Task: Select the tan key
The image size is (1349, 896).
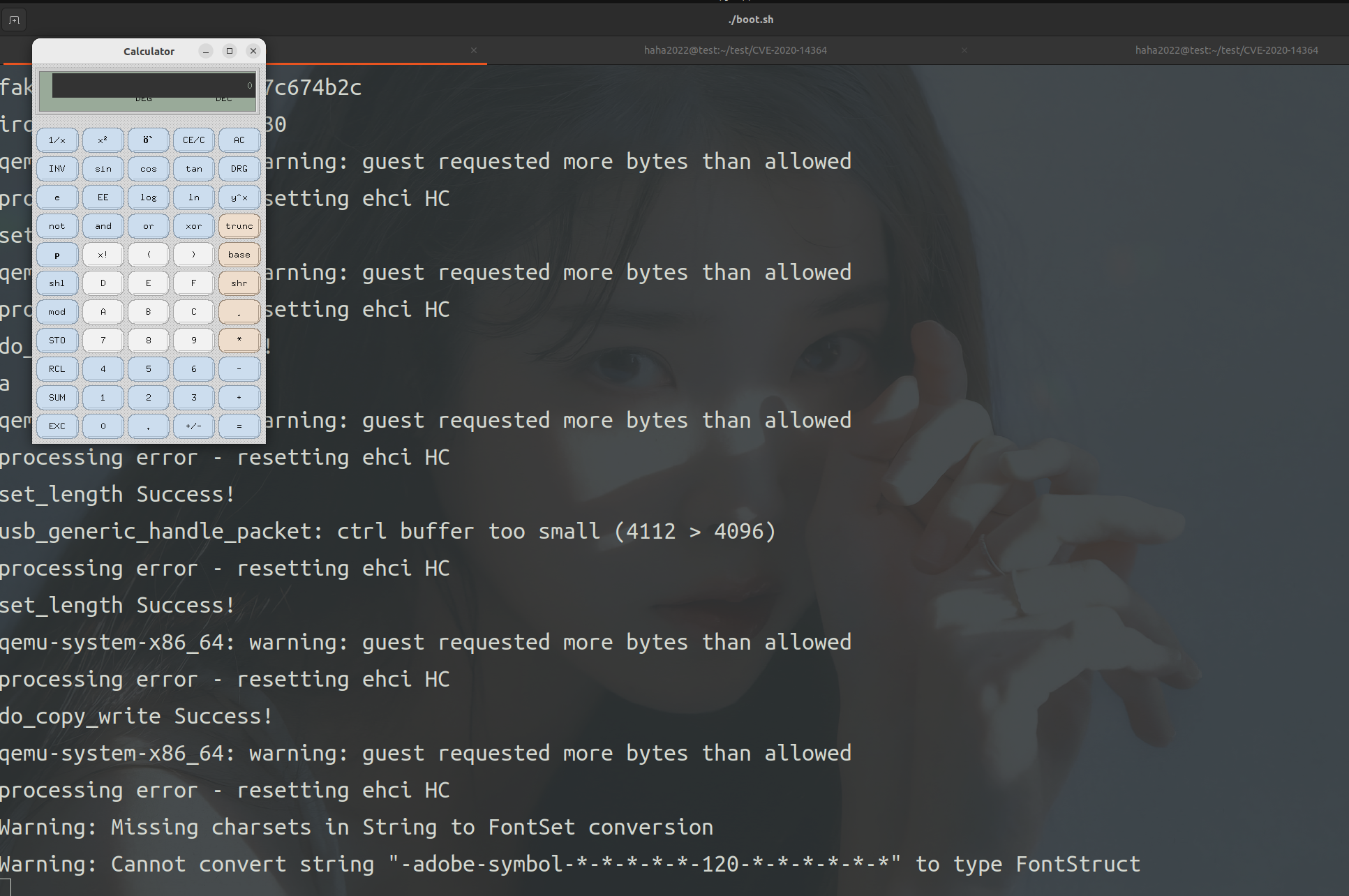Action: [x=193, y=169]
